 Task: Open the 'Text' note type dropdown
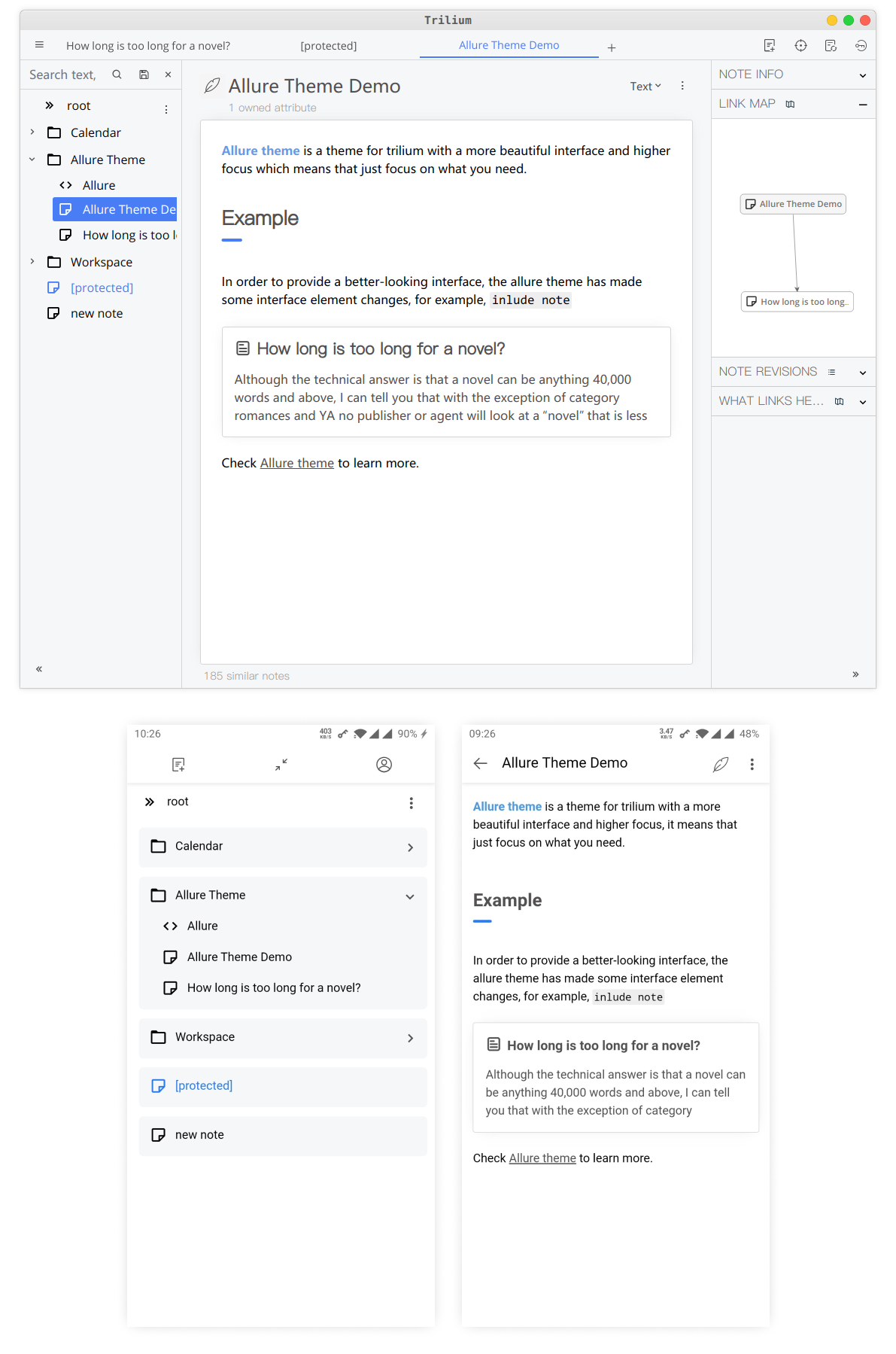[645, 87]
